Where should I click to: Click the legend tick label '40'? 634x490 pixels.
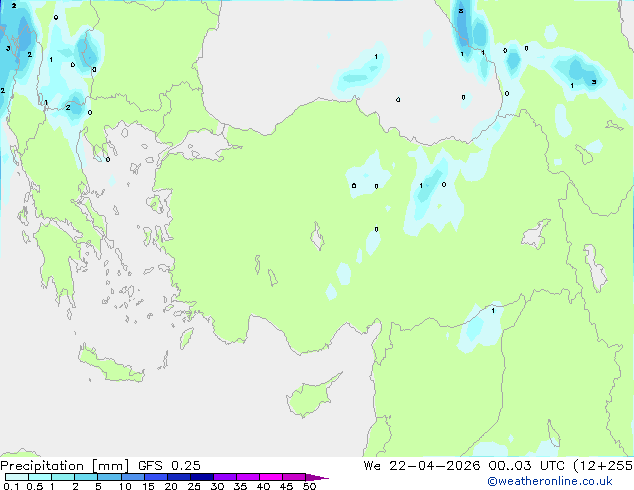click(263, 486)
